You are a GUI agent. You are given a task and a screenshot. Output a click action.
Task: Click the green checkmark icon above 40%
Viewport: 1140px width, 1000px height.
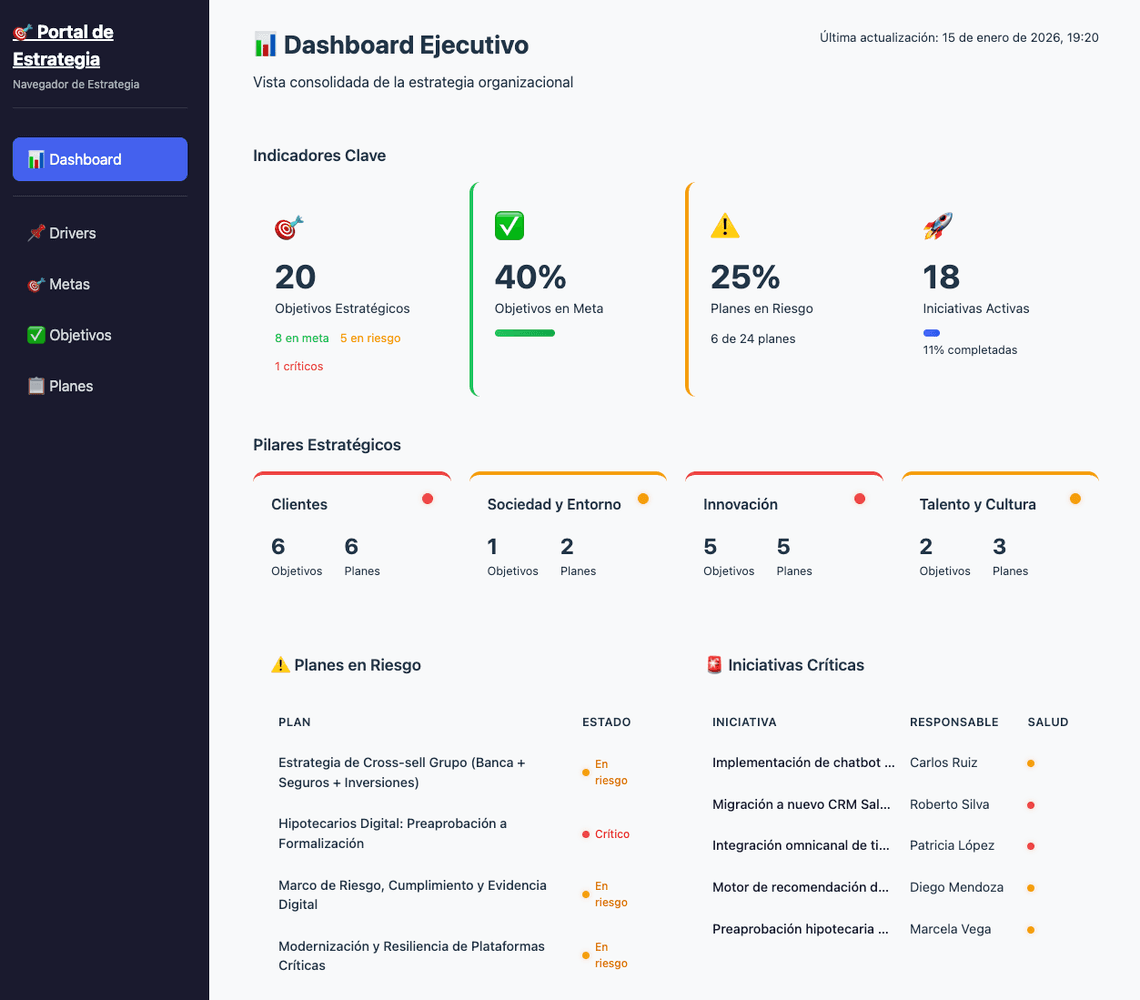[x=509, y=225]
